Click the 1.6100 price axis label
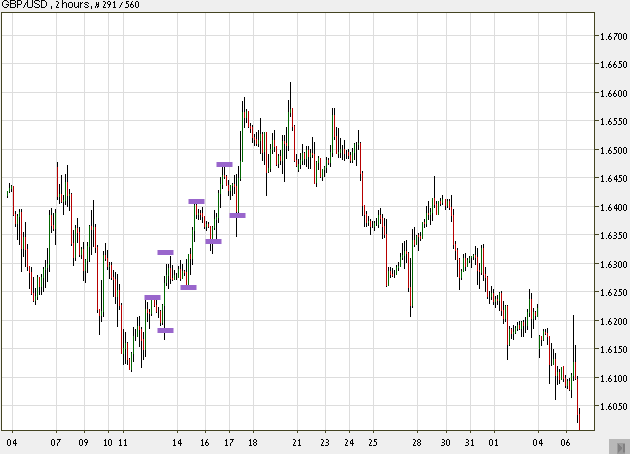 [614, 378]
